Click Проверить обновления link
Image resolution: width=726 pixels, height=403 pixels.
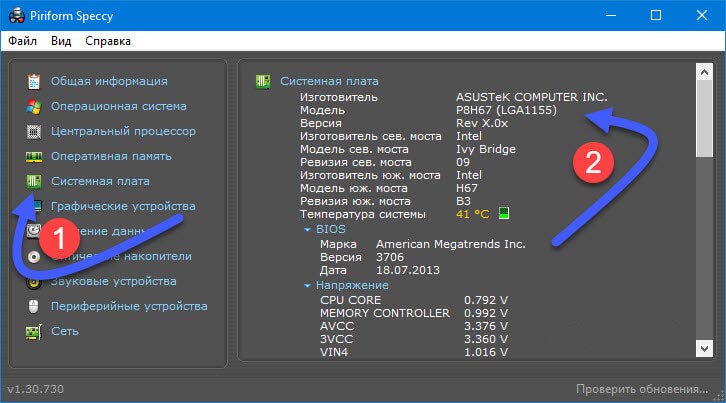tap(642, 389)
